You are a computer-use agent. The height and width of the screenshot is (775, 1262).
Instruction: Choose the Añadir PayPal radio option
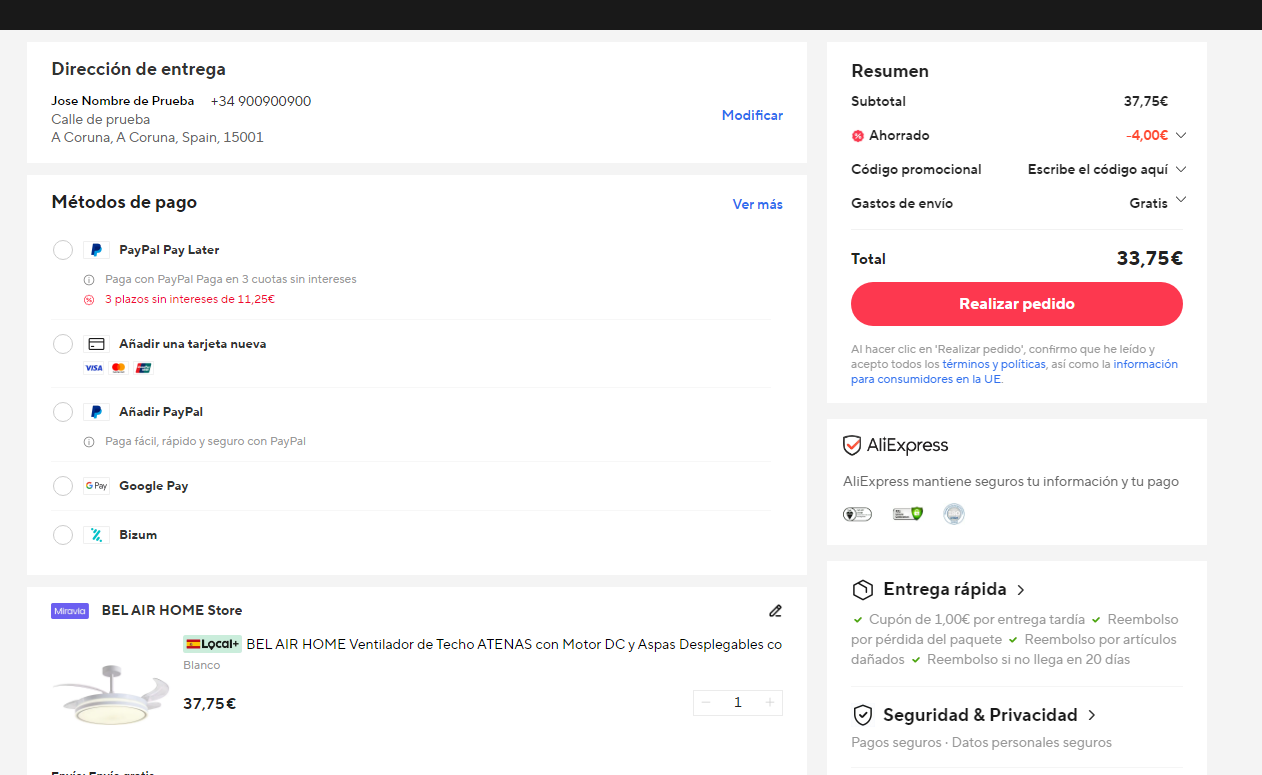pos(63,412)
